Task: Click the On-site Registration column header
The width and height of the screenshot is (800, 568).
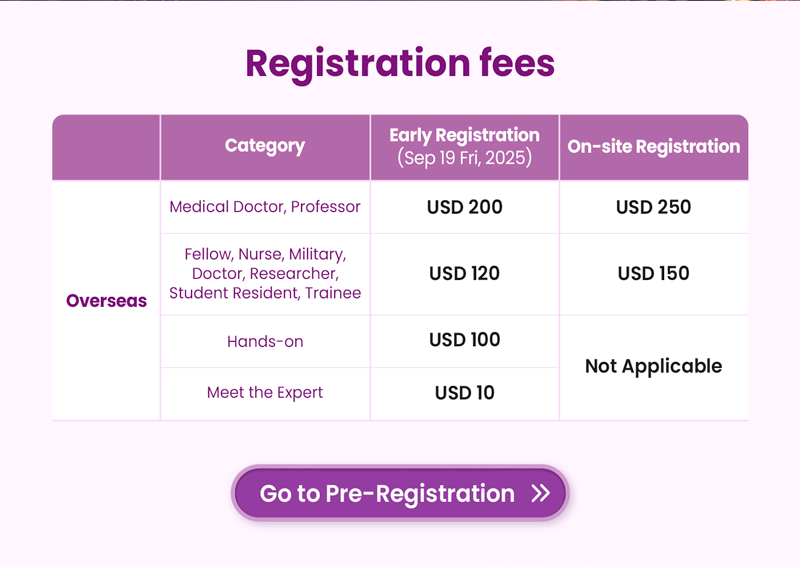Action: [654, 147]
